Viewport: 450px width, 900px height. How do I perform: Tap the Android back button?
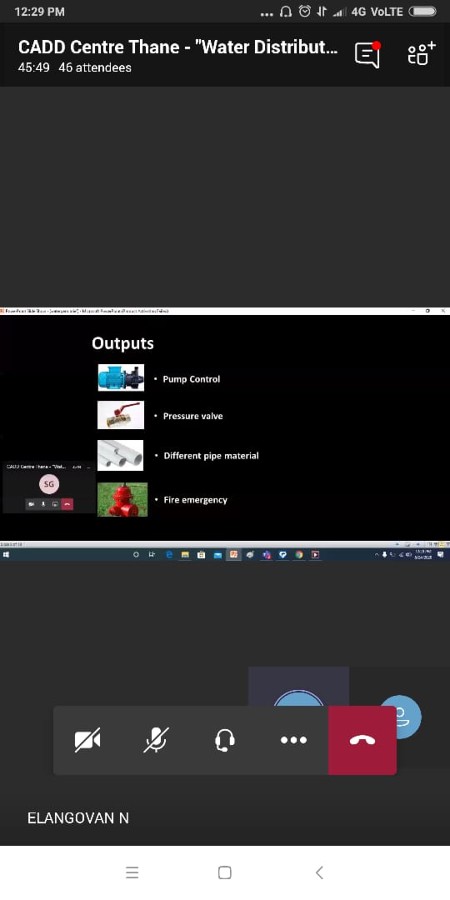pos(319,873)
